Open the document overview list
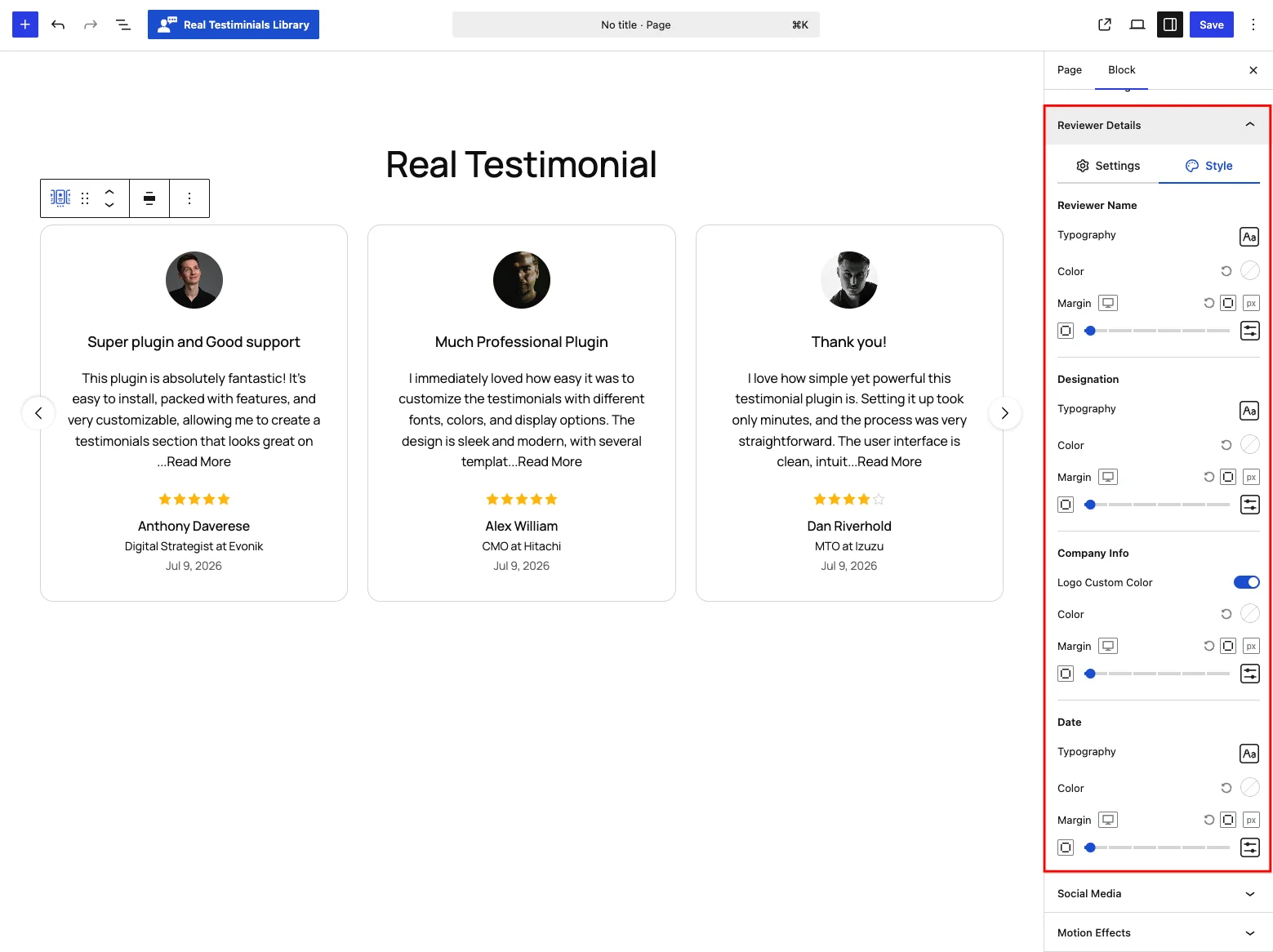This screenshot has height=952, width=1273. click(x=123, y=24)
